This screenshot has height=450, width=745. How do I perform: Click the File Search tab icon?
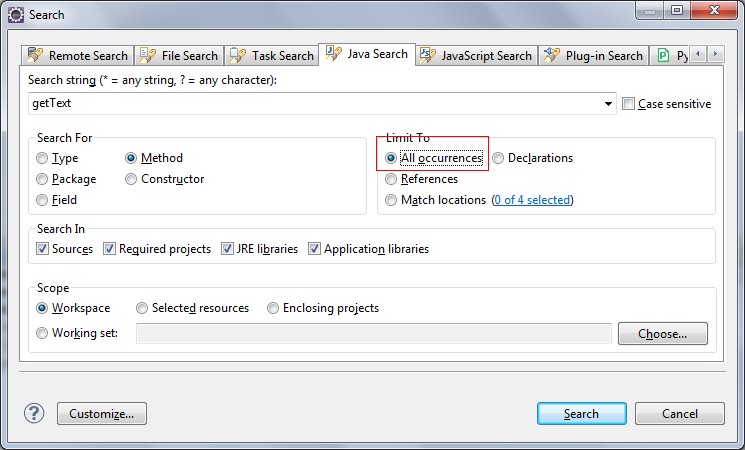pos(146,56)
